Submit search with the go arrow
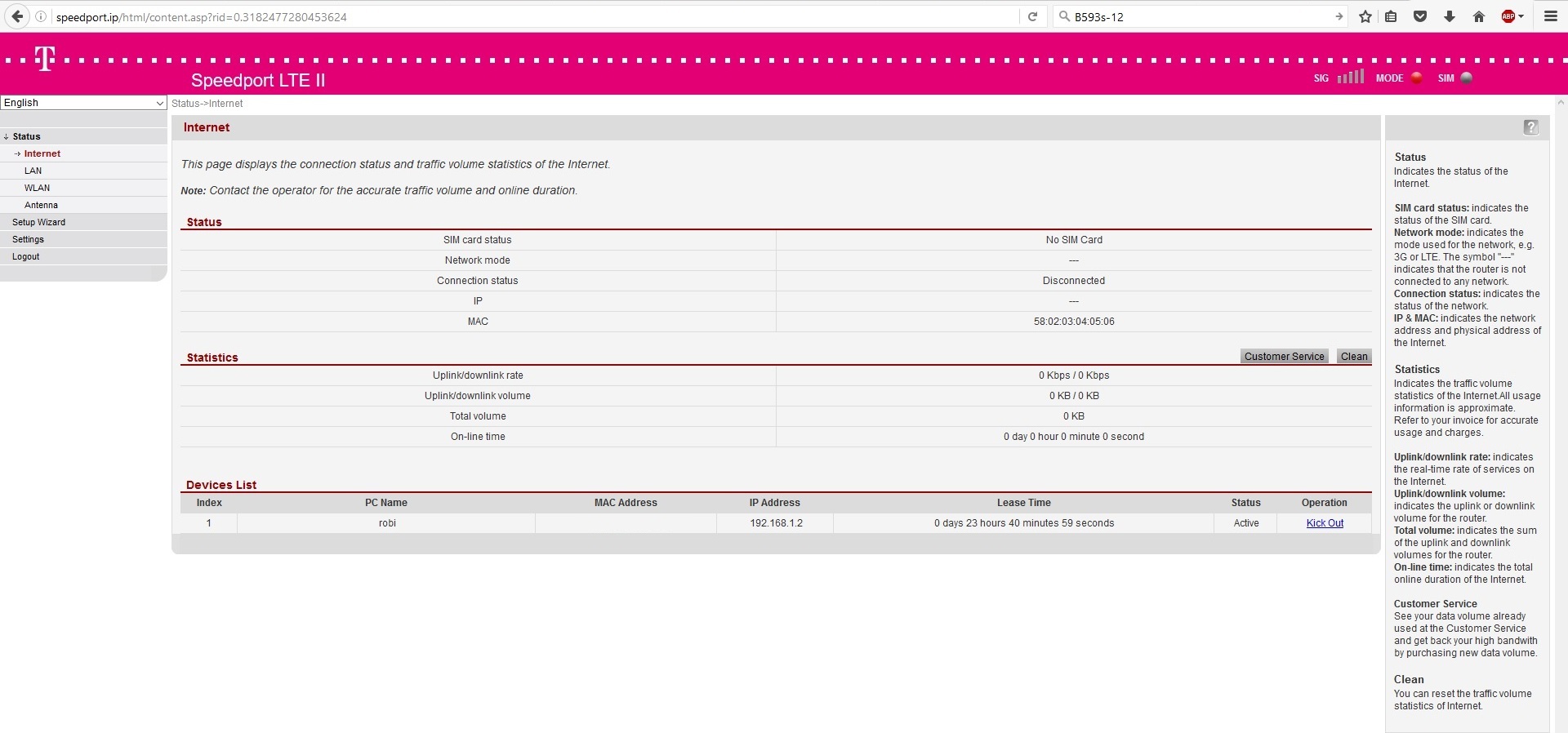This screenshot has width=1568, height=733. point(1339,16)
